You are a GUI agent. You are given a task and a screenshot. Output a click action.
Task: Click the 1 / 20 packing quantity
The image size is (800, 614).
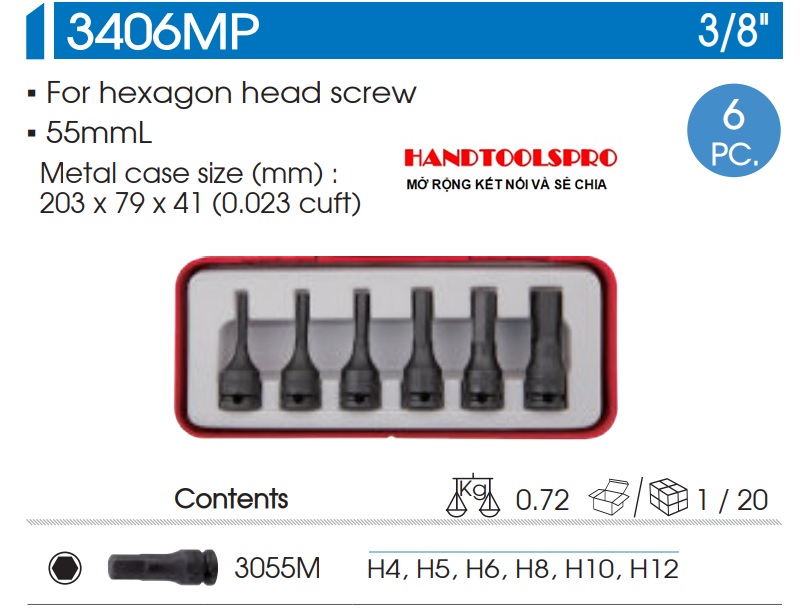[732, 500]
